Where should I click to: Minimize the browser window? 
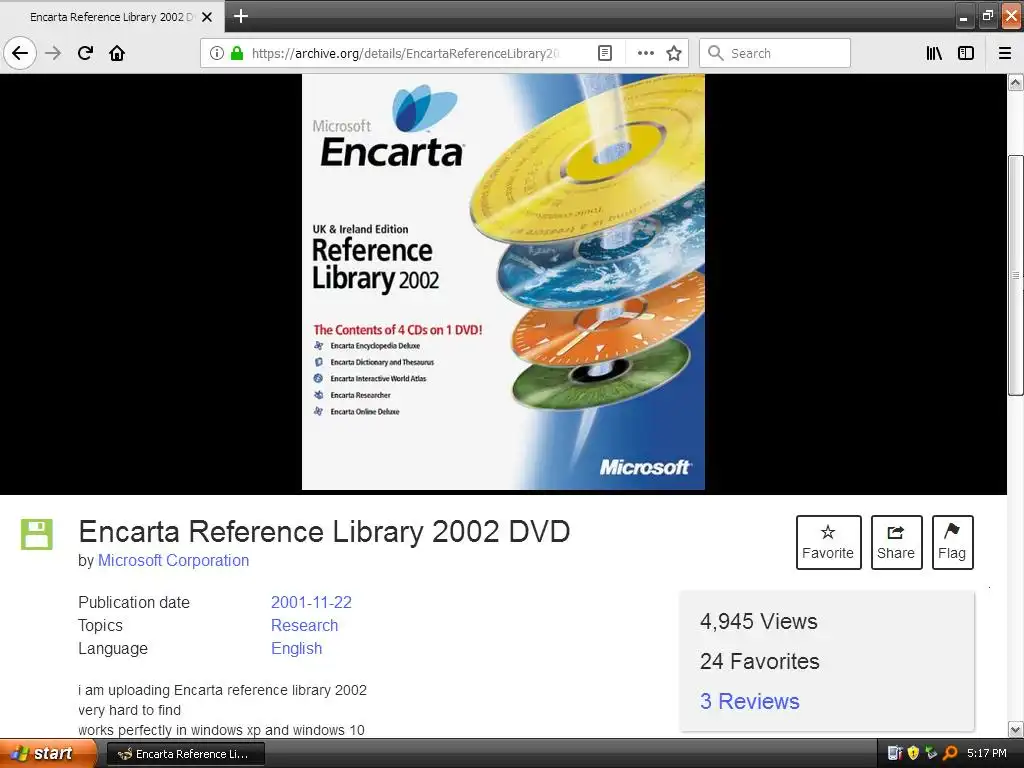(x=964, y=16)
